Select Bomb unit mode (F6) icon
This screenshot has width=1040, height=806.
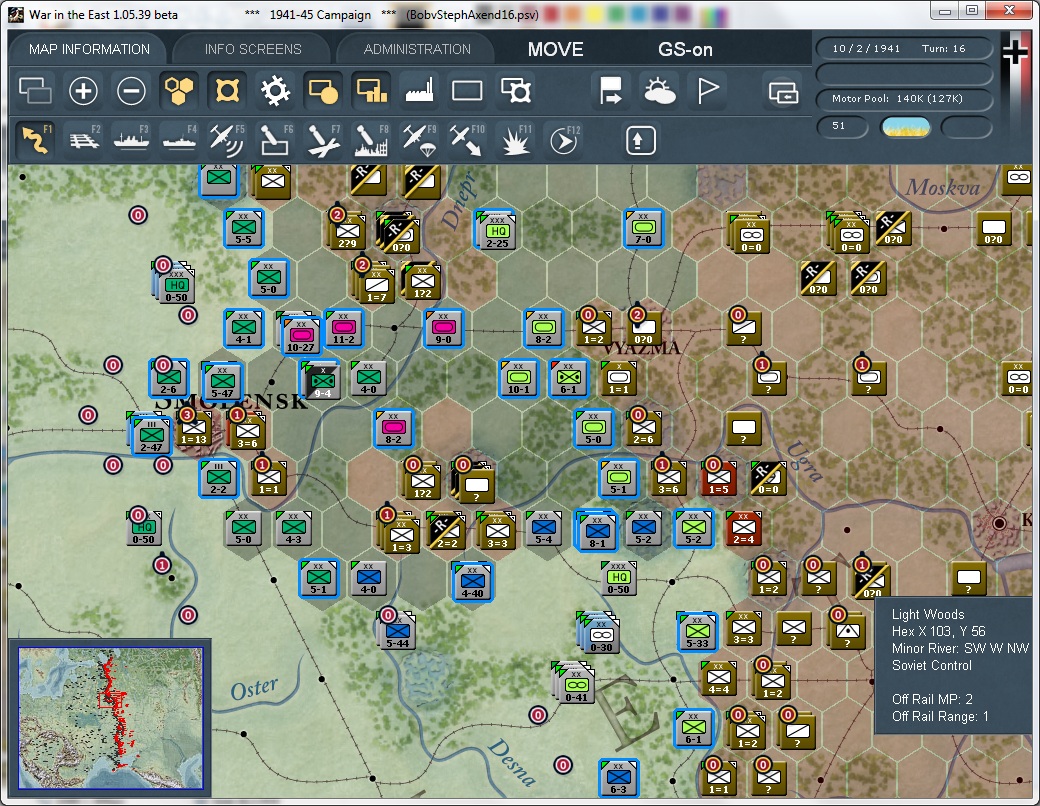pyautogui.click(x=275, y=139)
